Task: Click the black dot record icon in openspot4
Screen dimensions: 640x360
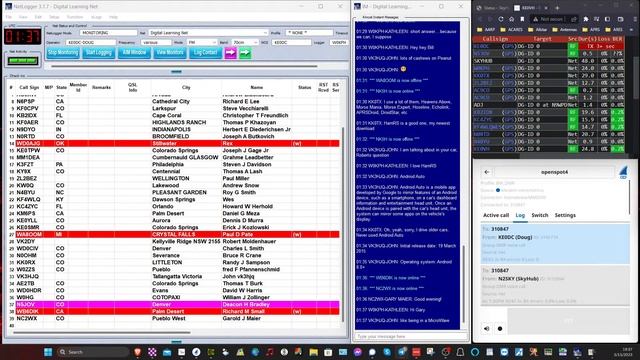Action: tap(500, 329)
